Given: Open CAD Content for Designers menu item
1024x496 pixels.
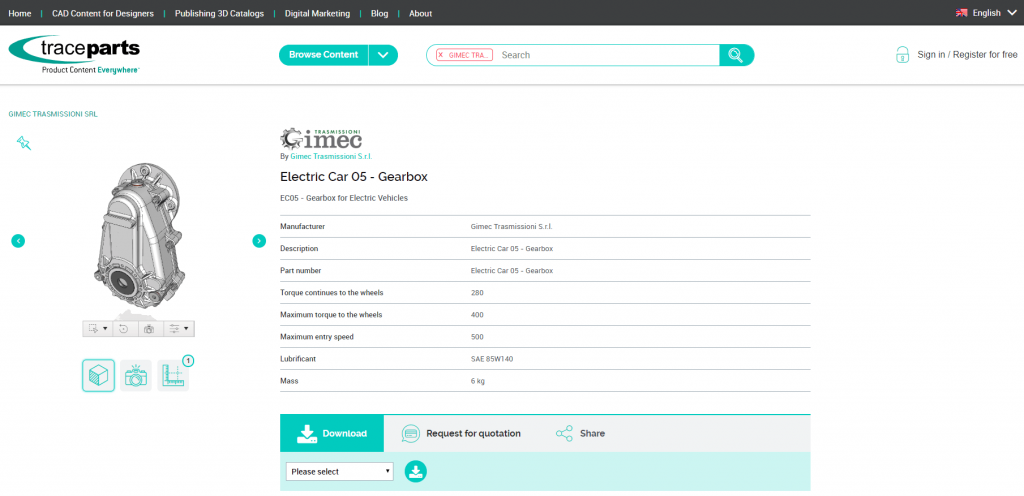Looking at the screenshot, I should click(103, 13).
